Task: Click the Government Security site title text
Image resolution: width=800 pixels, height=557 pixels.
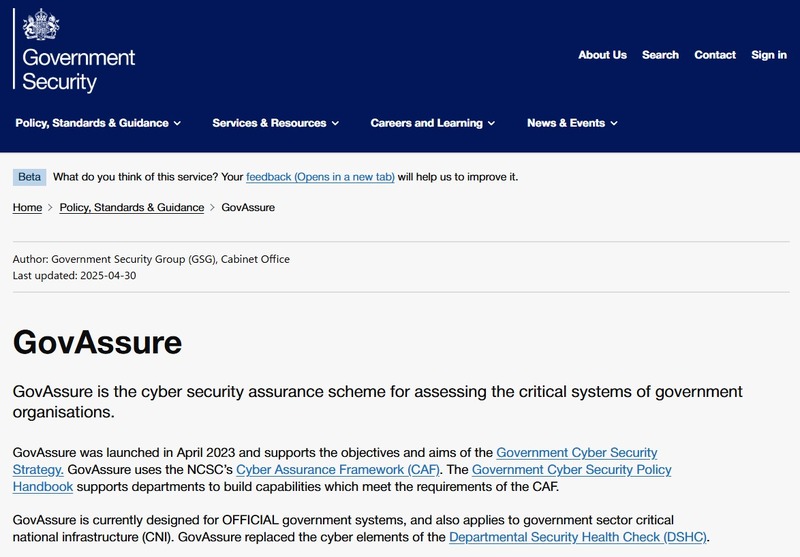Action: coord(78,70)
